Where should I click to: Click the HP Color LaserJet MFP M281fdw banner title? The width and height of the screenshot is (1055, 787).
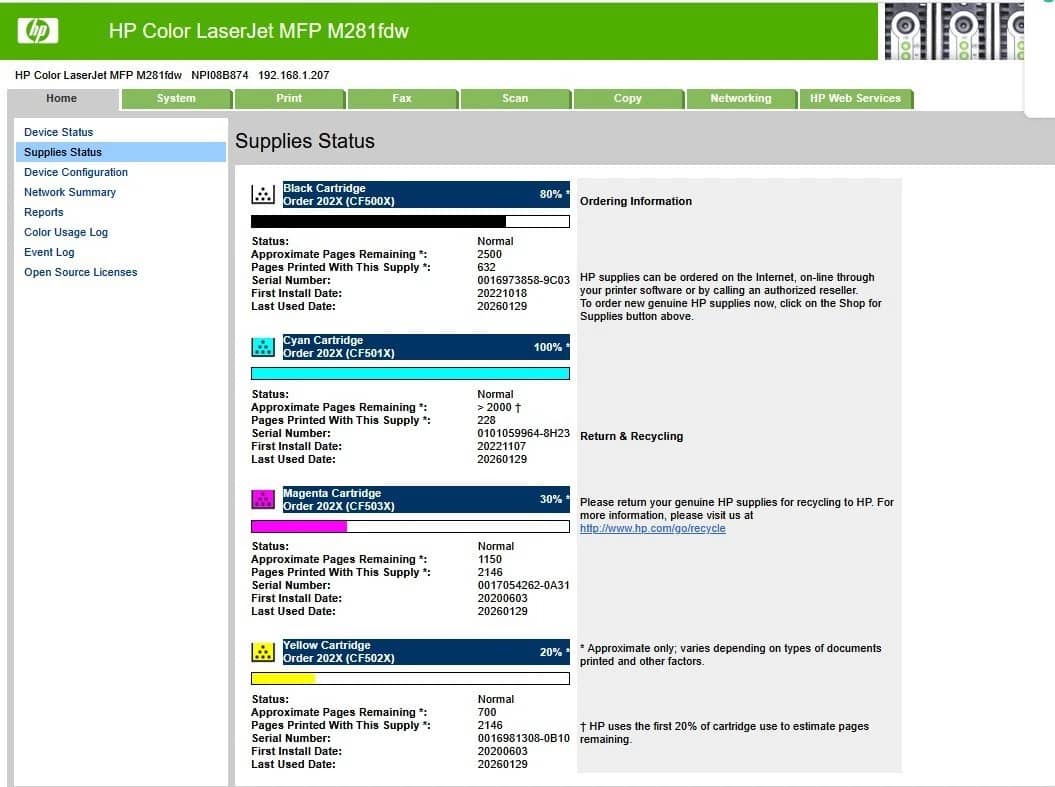click(259, 31)
